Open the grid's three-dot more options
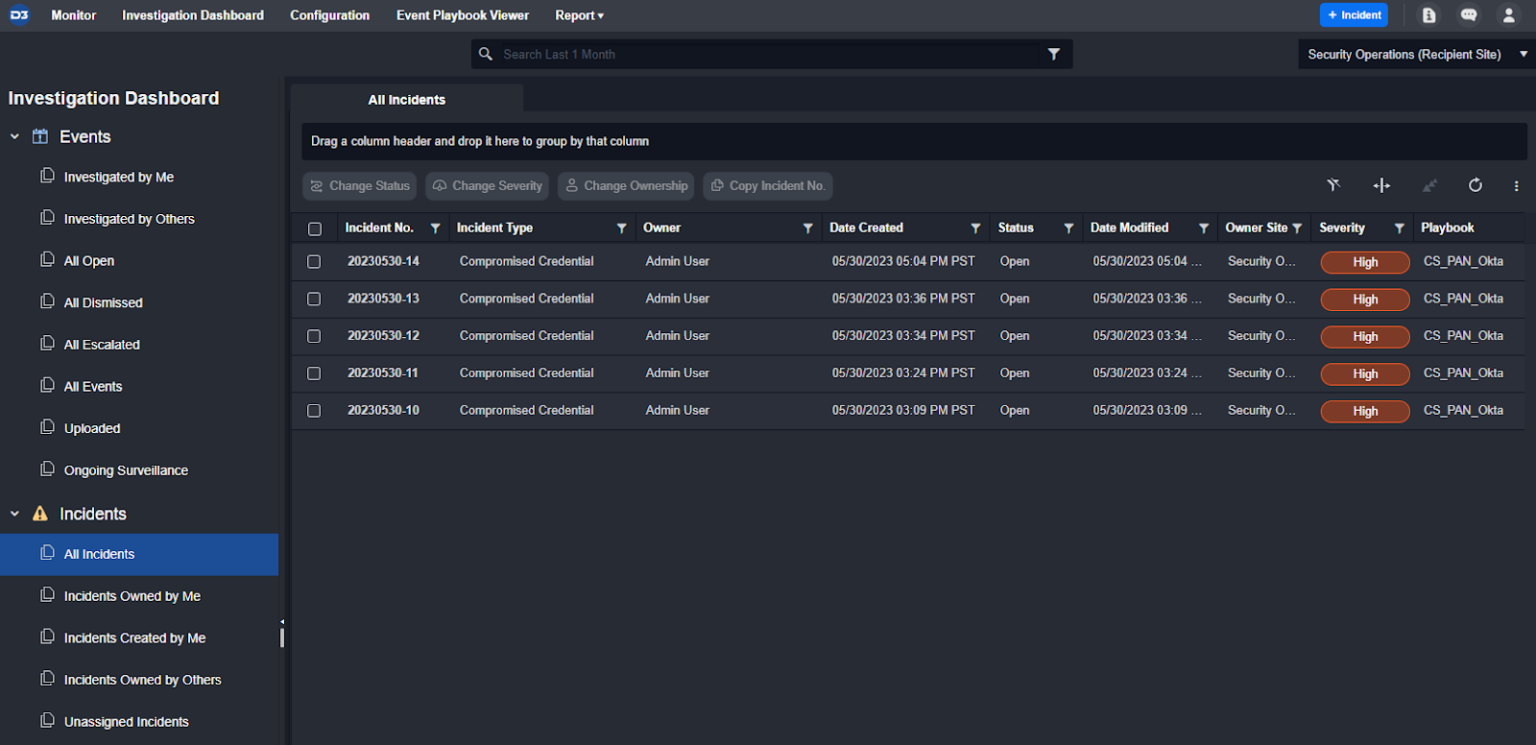 point(1516,185)
